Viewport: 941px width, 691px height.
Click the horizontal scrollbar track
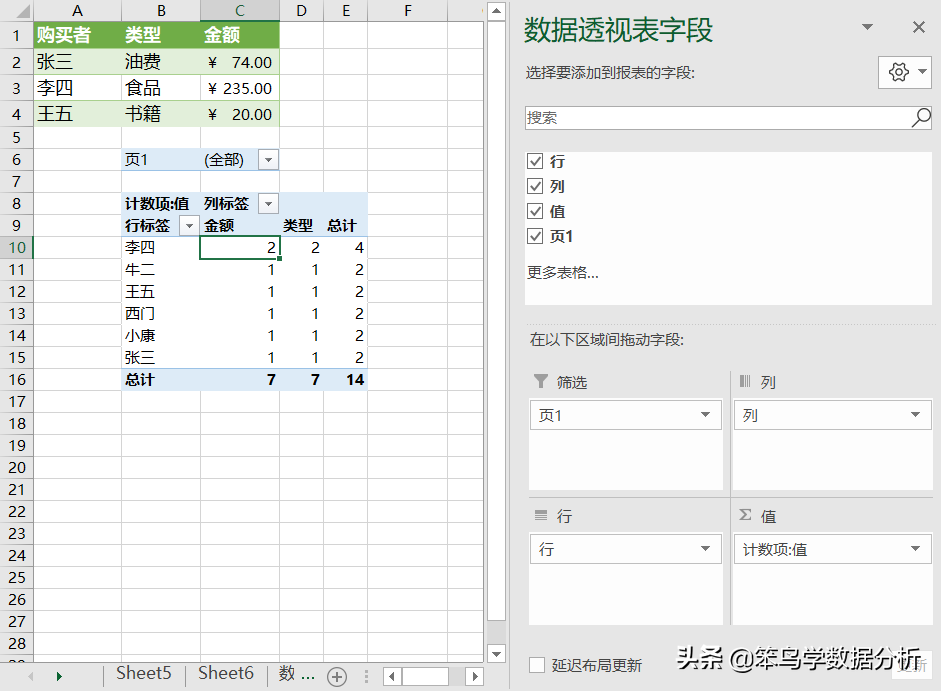coord(456,677)
